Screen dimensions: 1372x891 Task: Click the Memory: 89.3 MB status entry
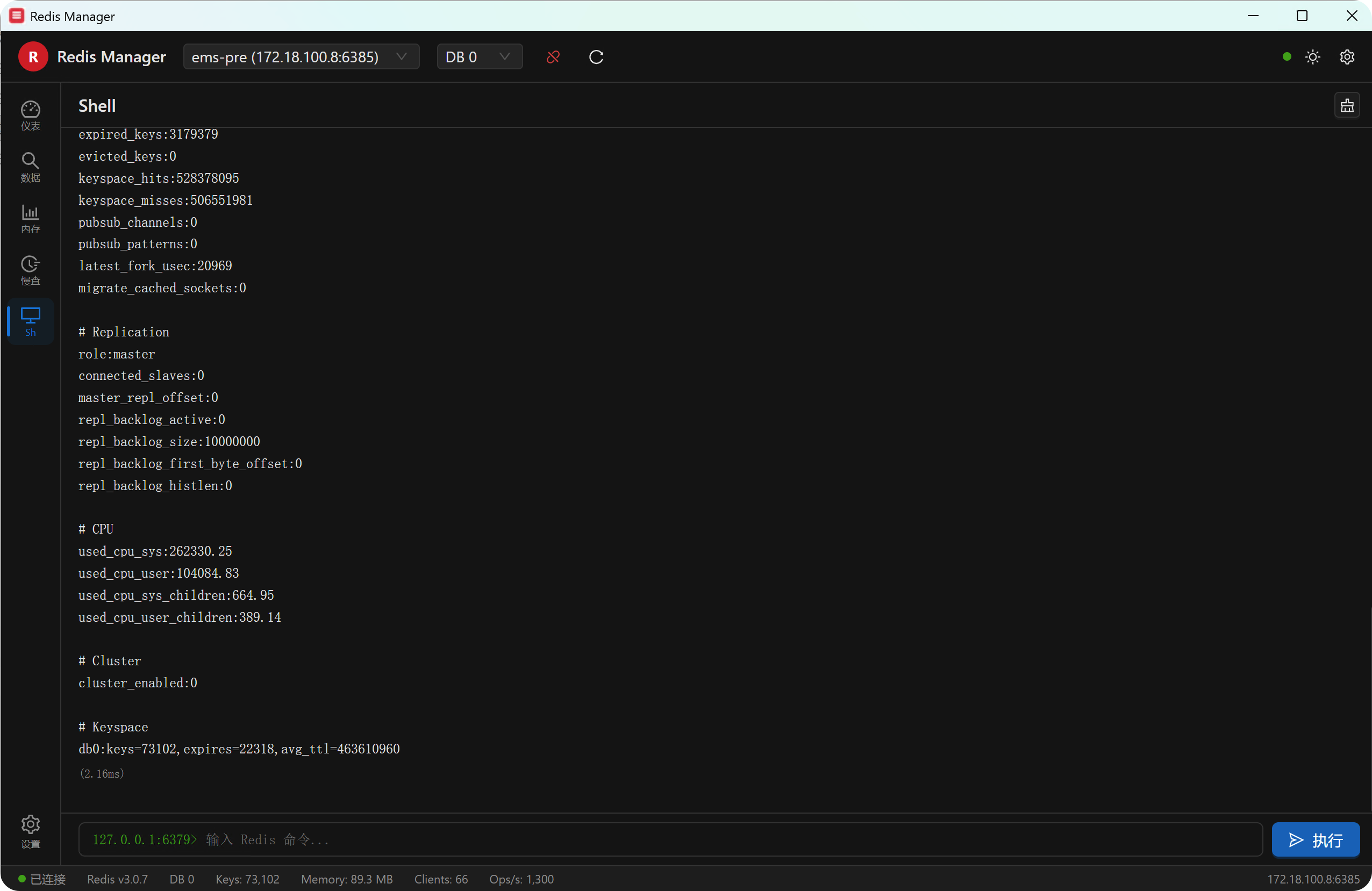(x=346, y=880)
